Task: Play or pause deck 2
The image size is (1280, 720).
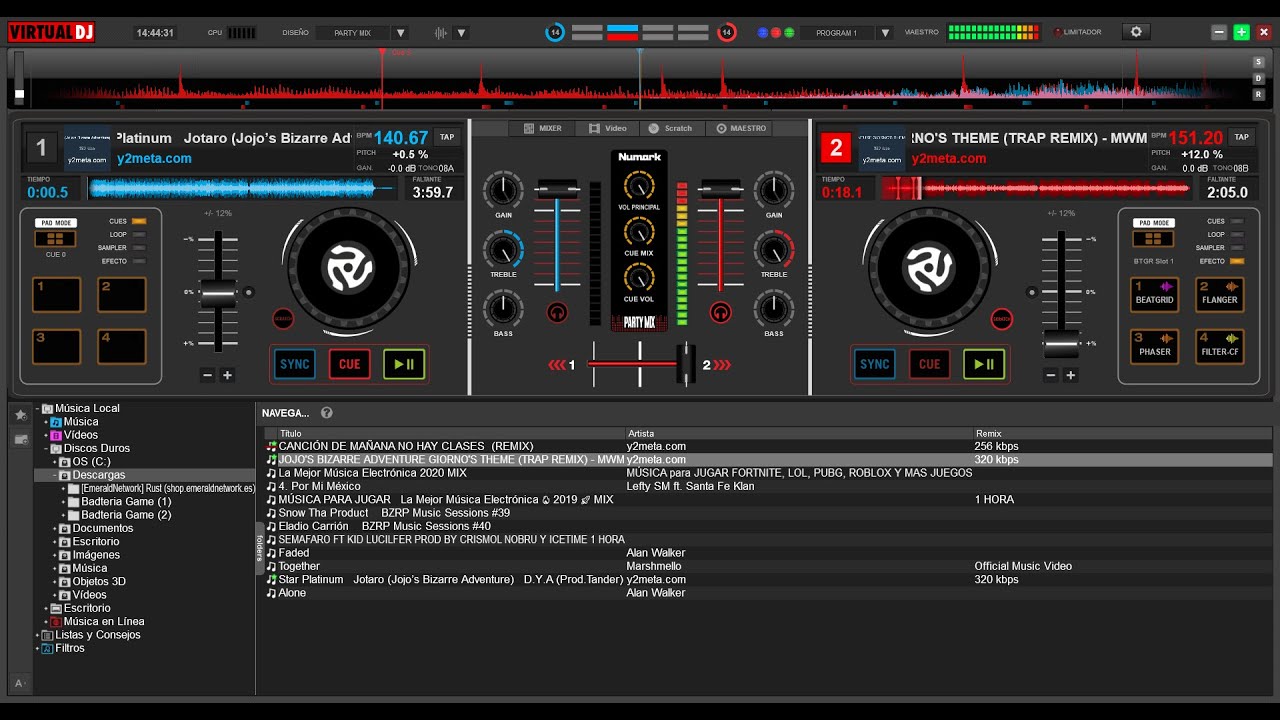Action: [x=984, y=364]
